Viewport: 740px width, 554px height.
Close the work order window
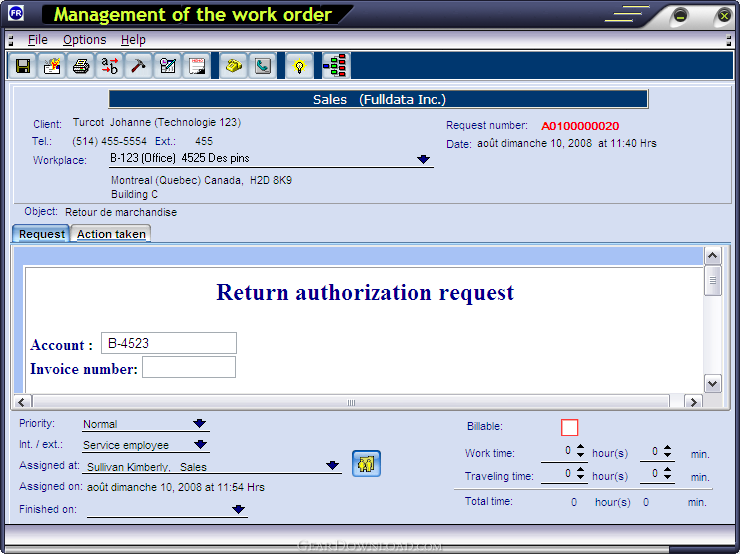pos(723,17)
